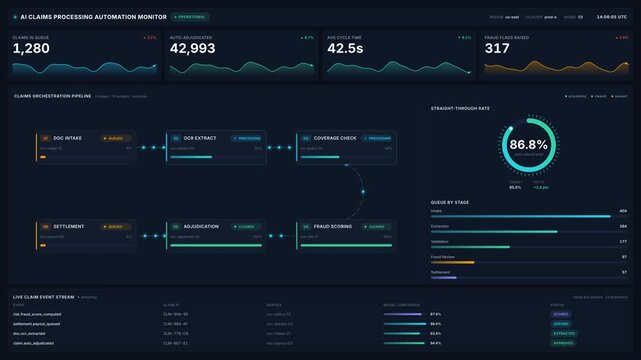This screenshot has width=641, height=360.
Task: Select the settlement.payout_queued event row
Action: tap(320, 324)
